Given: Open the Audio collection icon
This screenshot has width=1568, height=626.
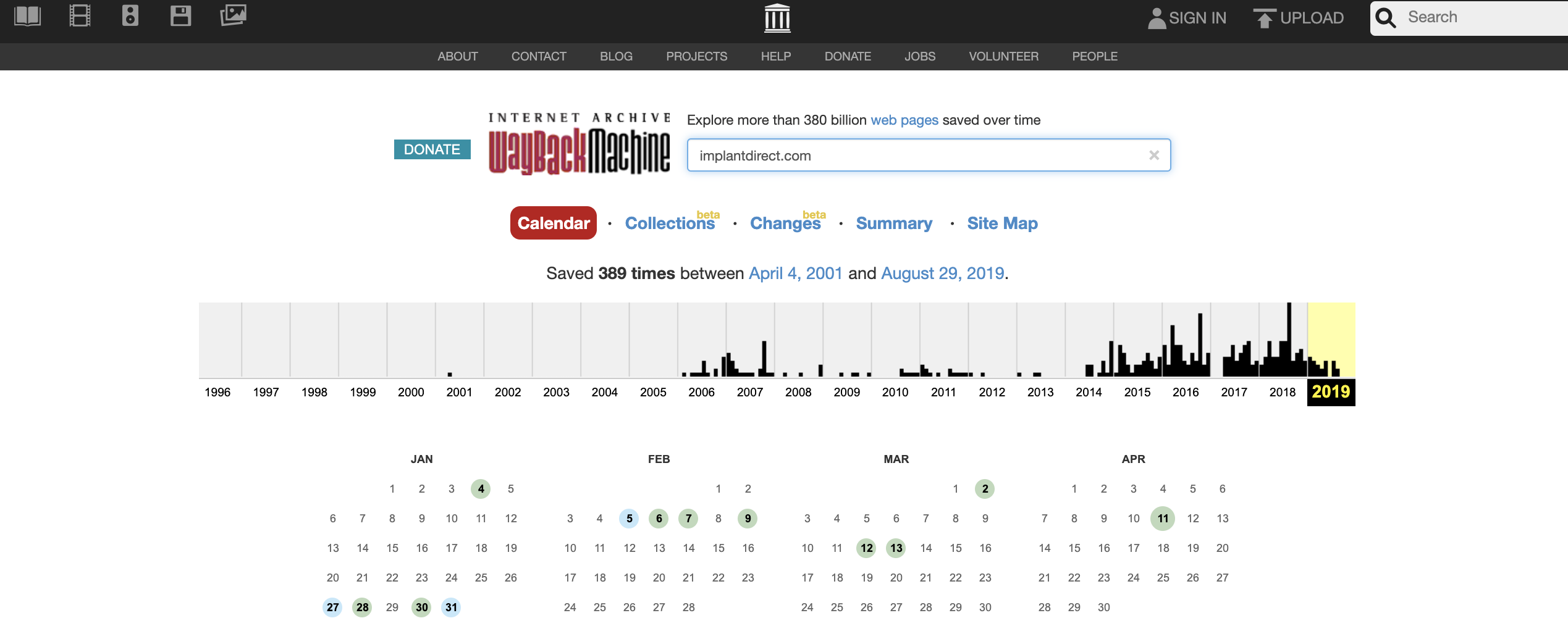Looking at the screenshot, I should pos(130,17).
